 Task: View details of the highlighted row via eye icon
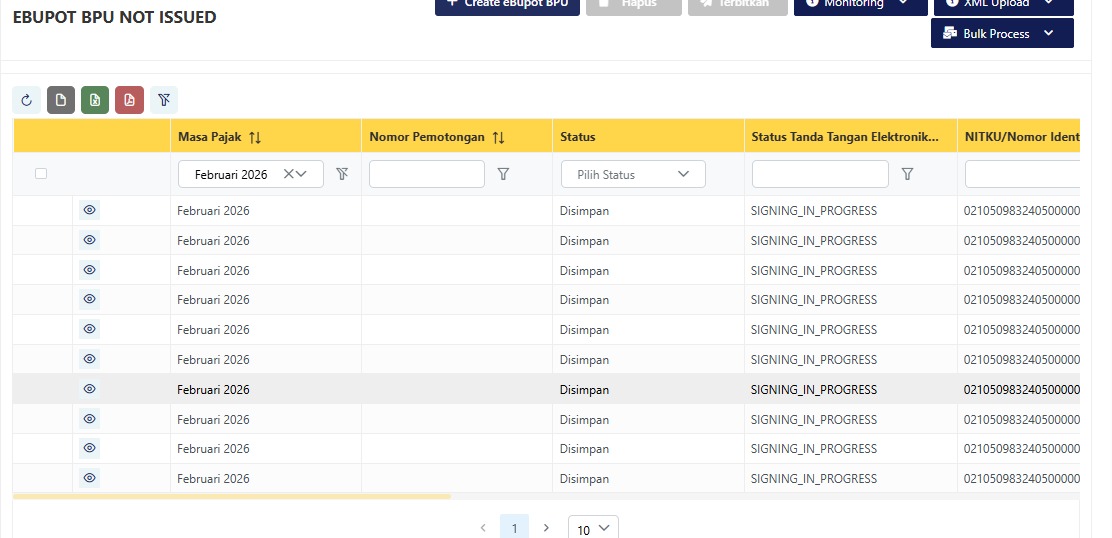tap(89, 388)
